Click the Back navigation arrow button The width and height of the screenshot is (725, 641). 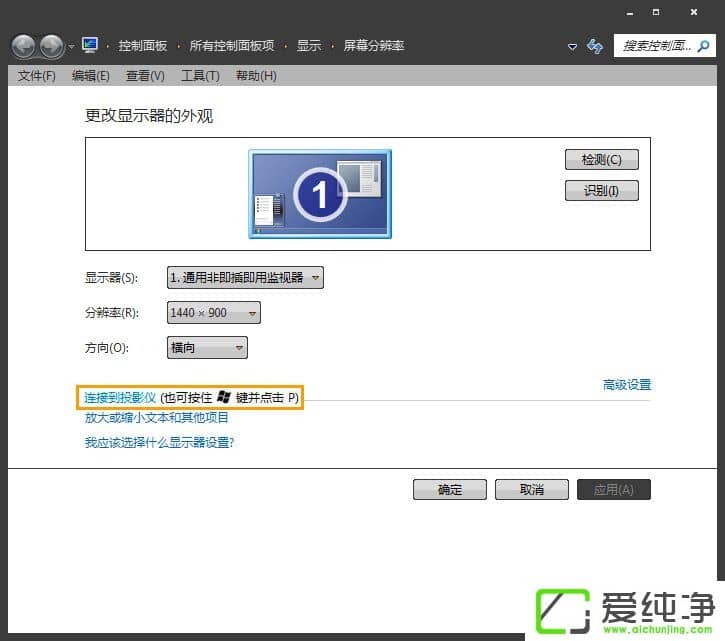[x=23, y=46]
